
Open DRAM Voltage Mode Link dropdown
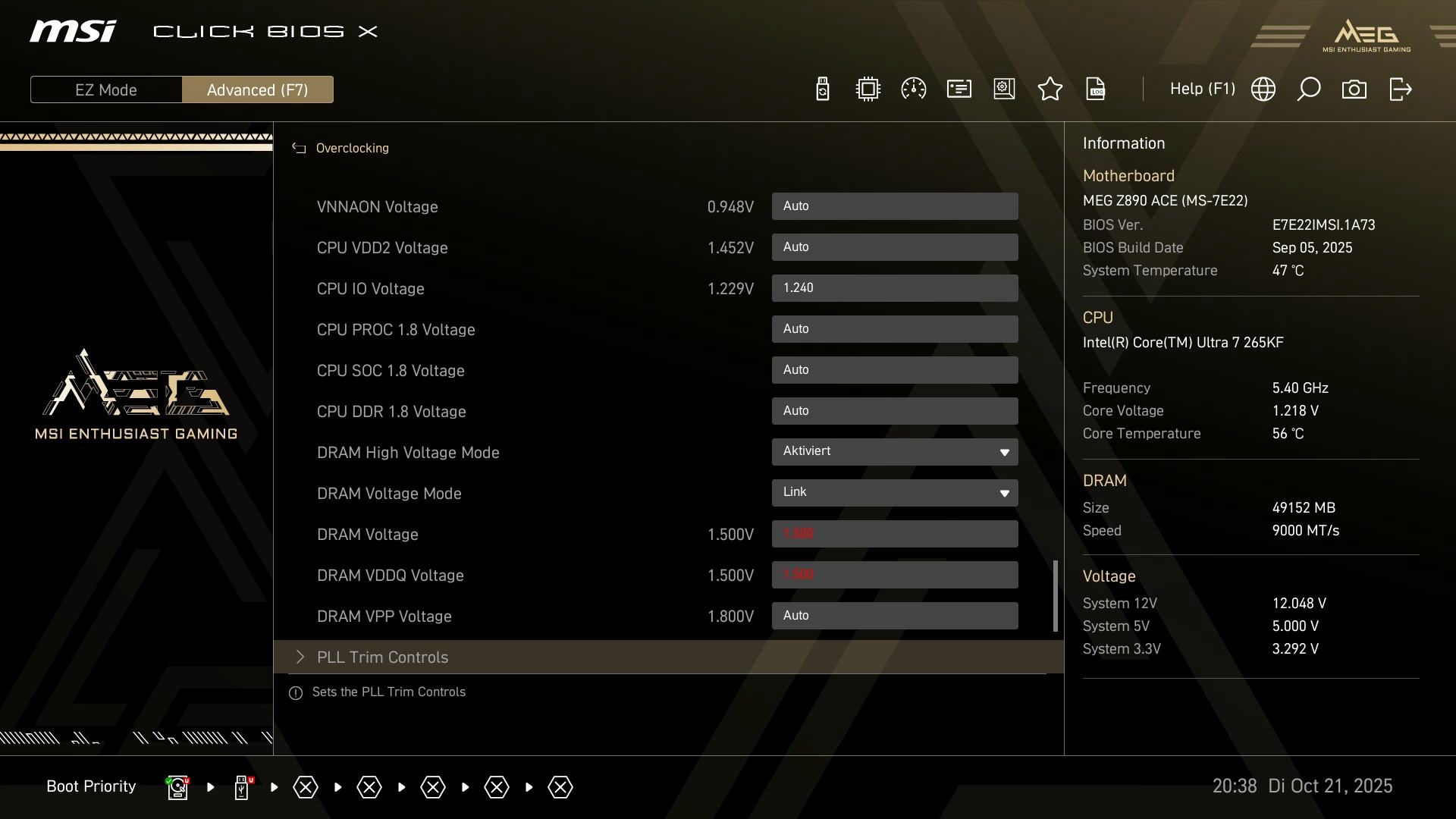pyautogui.click(x=894, y=493)
